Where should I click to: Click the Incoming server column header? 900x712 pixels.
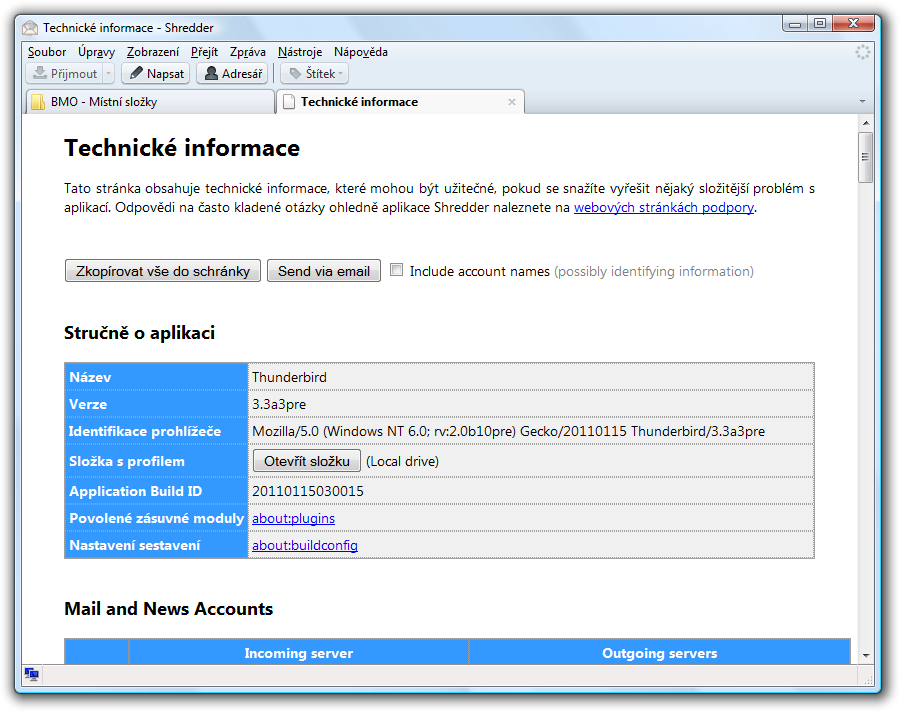(x=298, y=653)
